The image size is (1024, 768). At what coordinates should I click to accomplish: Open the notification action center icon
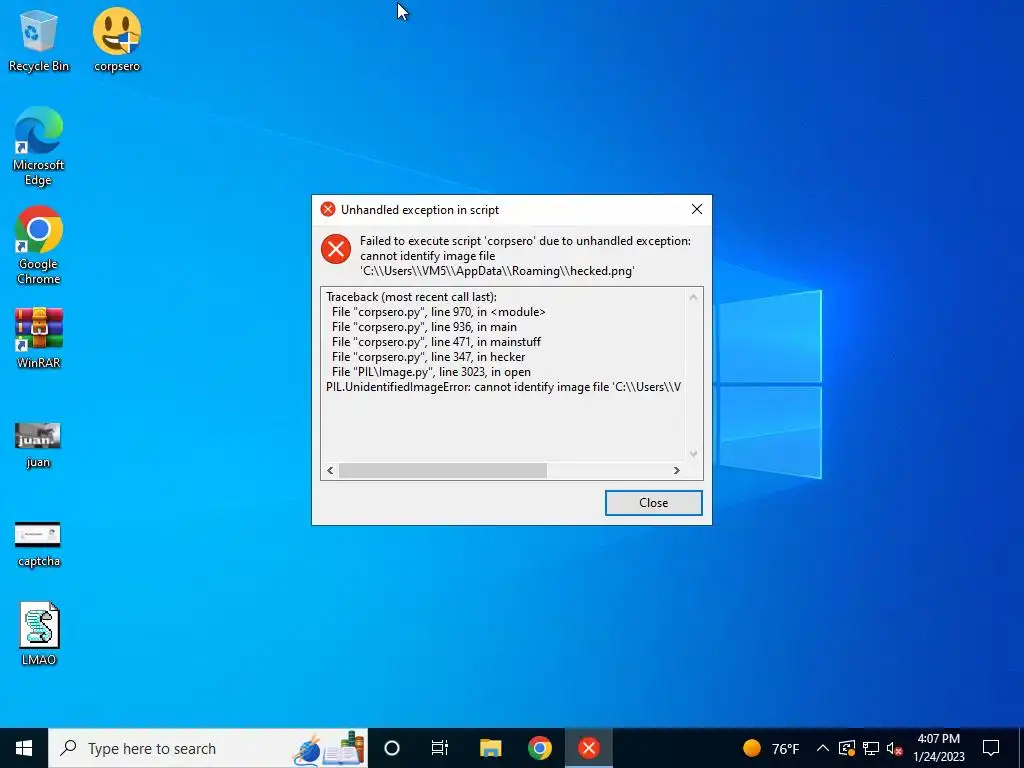[991, 748]
